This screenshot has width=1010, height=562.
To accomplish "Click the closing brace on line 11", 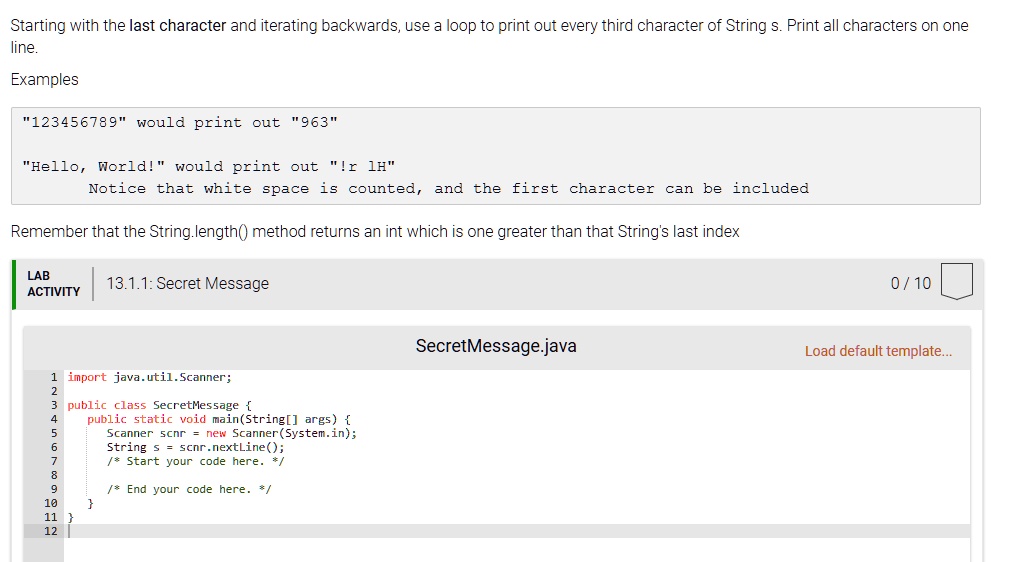I will tap(70, 517).
